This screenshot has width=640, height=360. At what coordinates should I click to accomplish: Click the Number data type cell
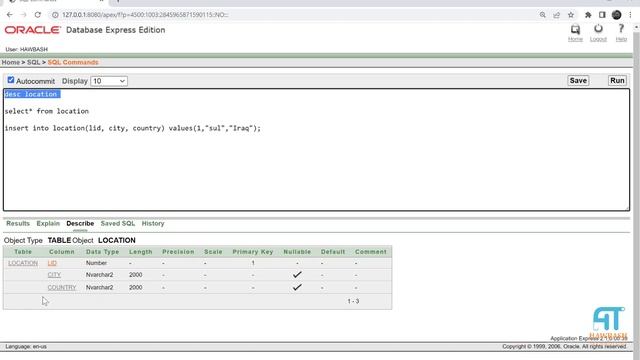[x=96, y=263]
